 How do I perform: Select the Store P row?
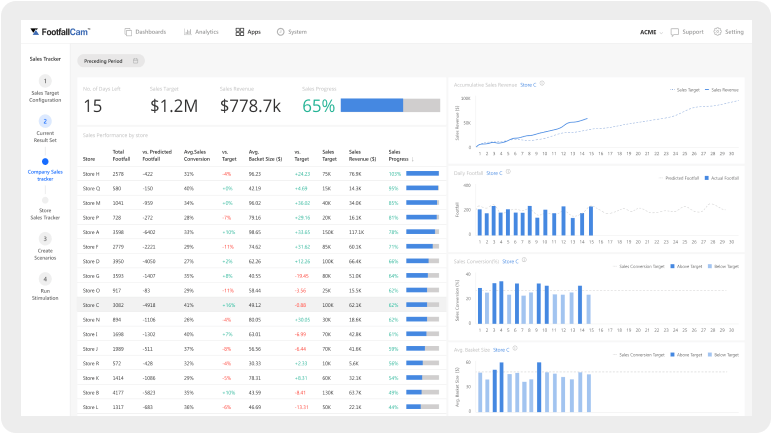(261, 218)
